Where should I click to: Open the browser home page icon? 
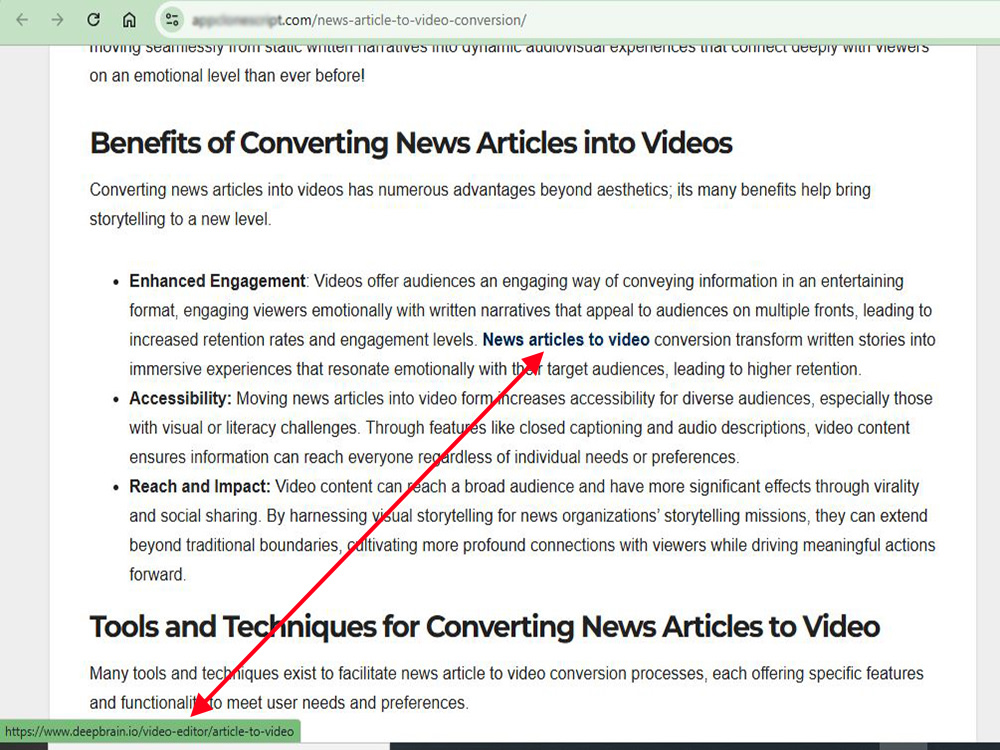tap(129, 20)
